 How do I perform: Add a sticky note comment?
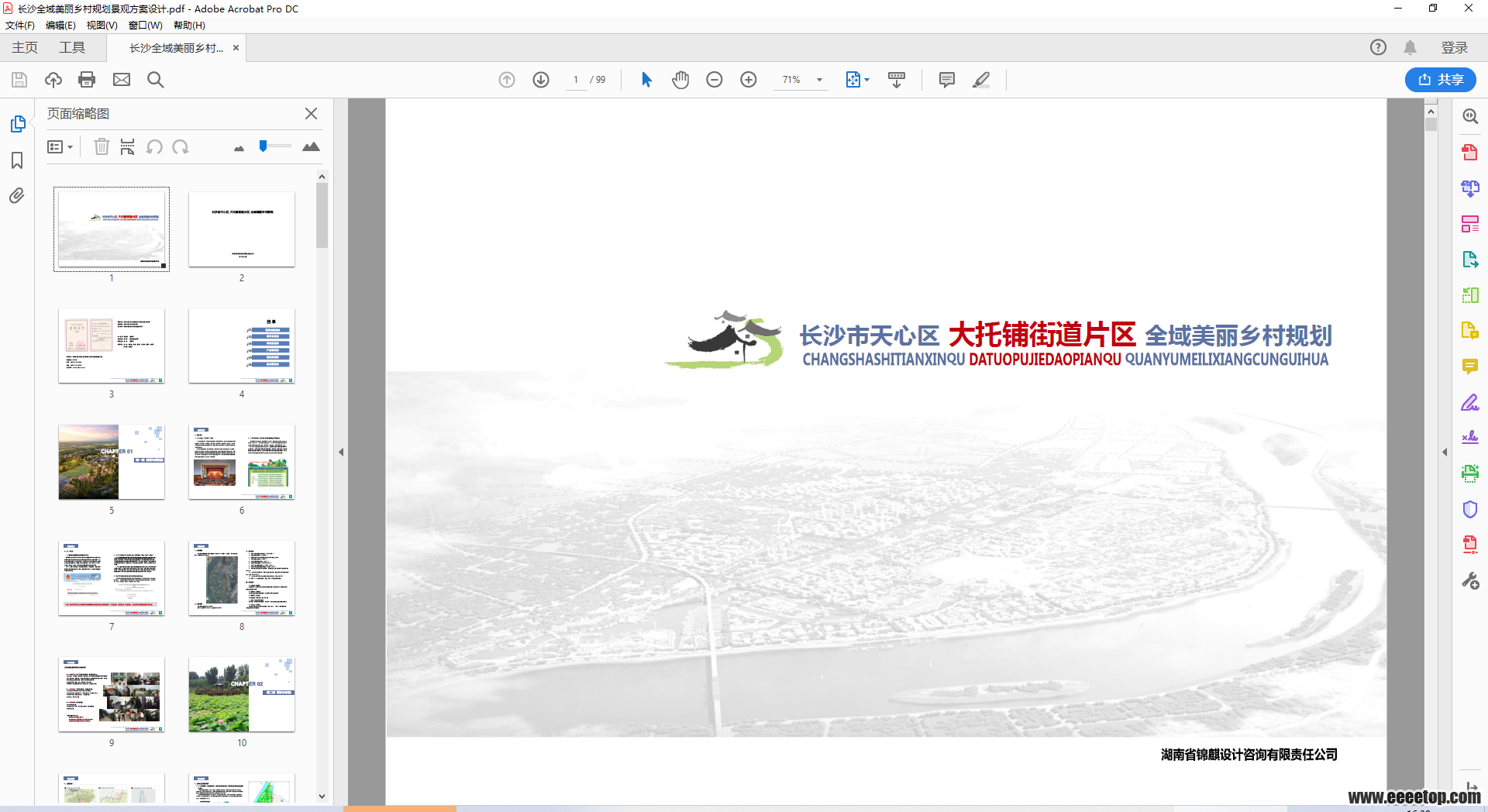pyautogui.click(x=946, y=80)
